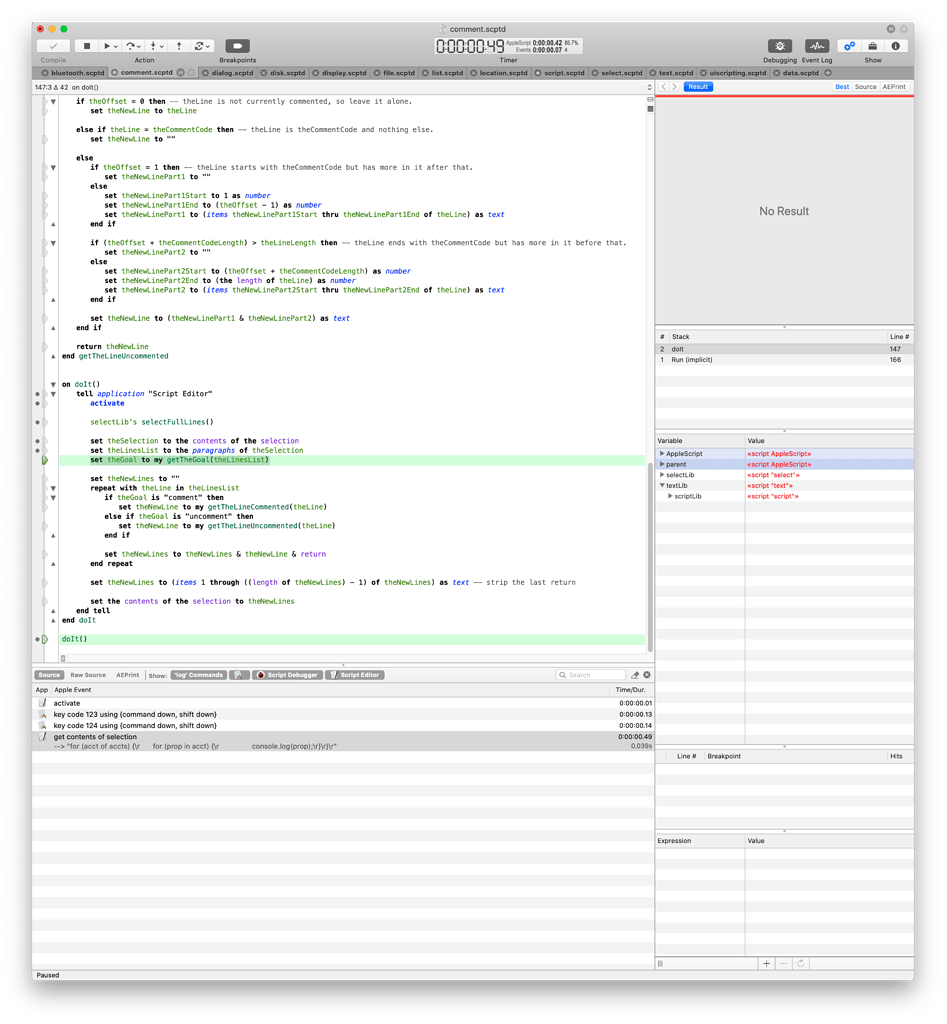Add a new expression with plus button

pos(766,965)
